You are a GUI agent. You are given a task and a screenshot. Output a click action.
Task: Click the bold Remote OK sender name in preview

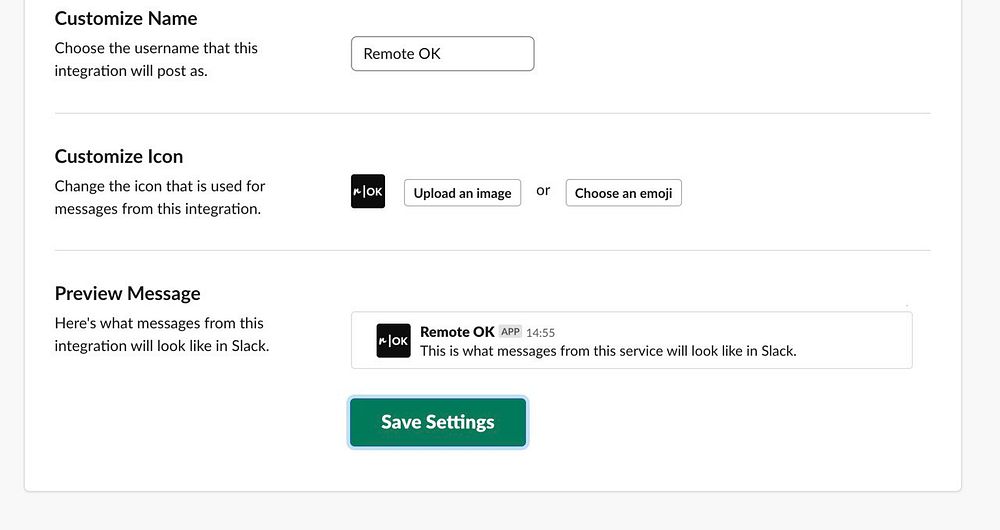(x=457, y=332)
